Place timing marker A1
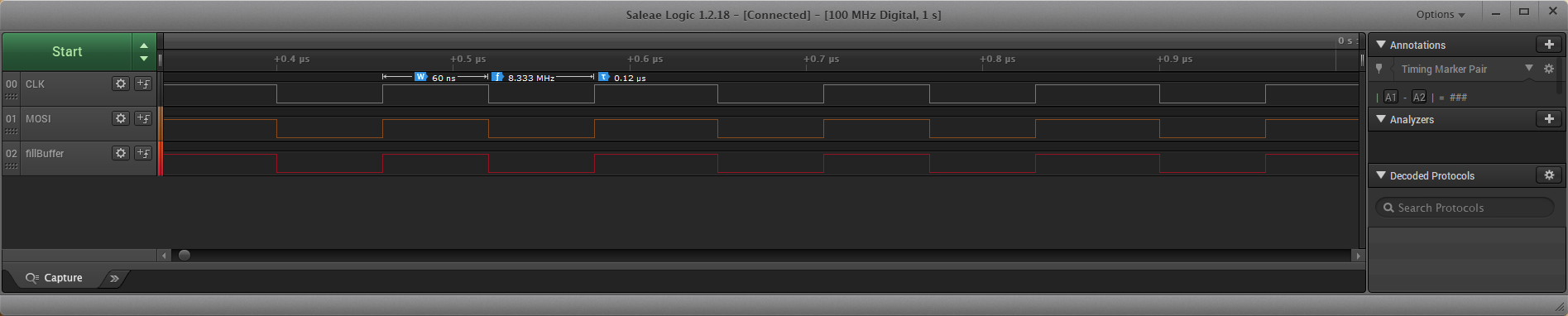 [x=1390, y=97]
